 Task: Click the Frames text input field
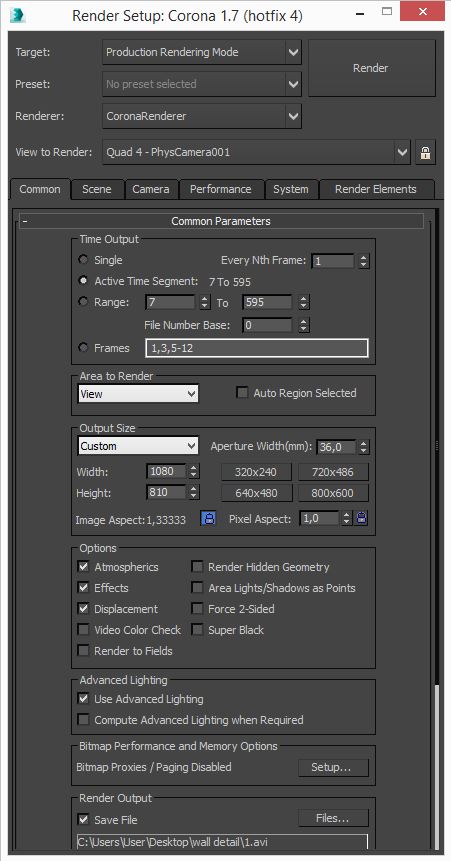(x=257, y=348)
